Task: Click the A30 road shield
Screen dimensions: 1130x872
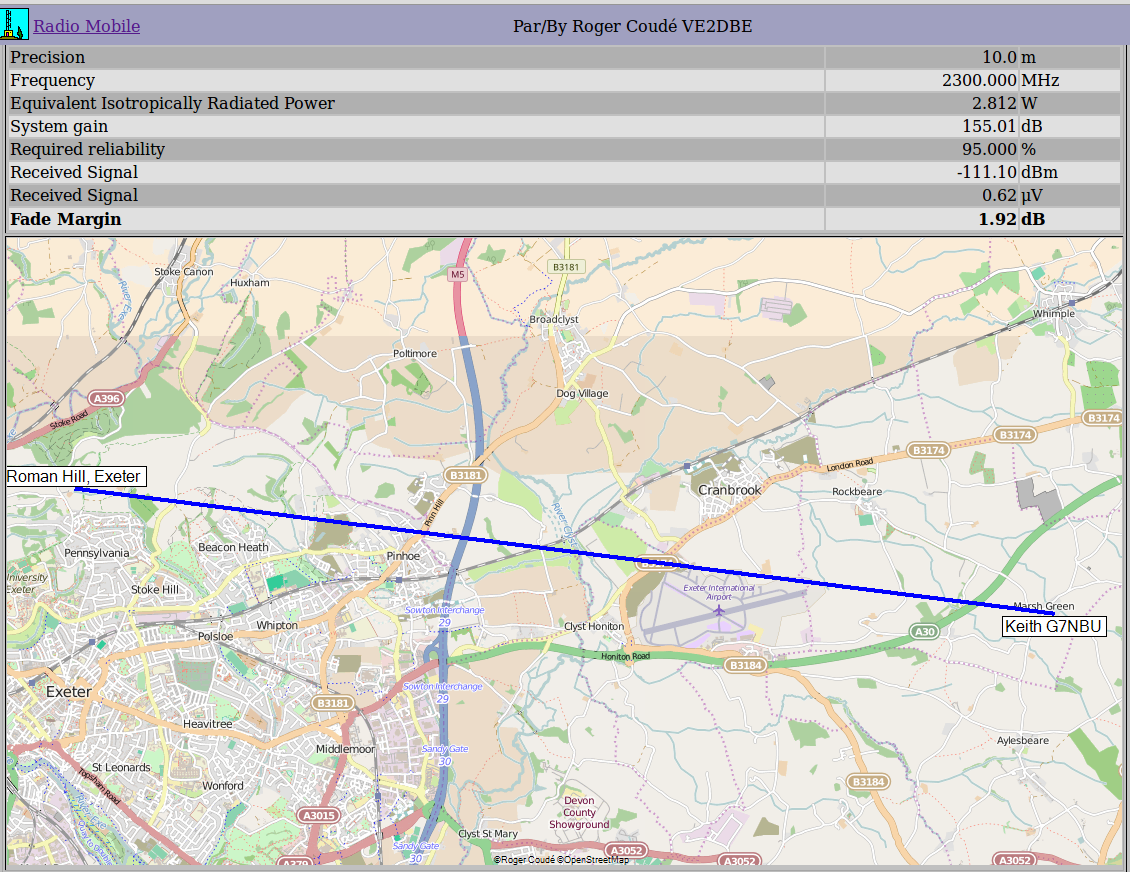Action: click(925, 631)
